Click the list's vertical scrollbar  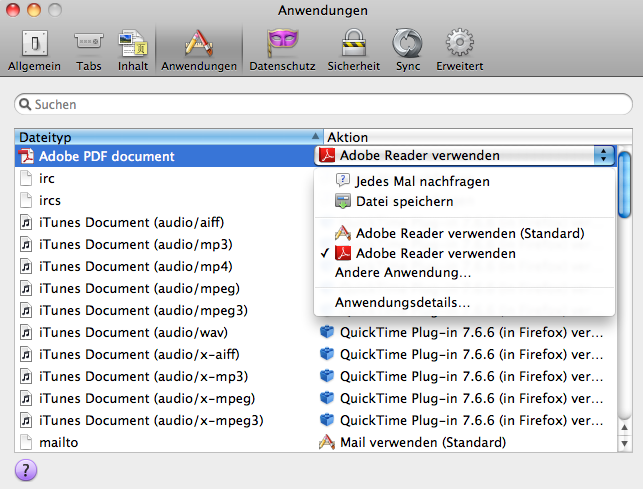625,300
